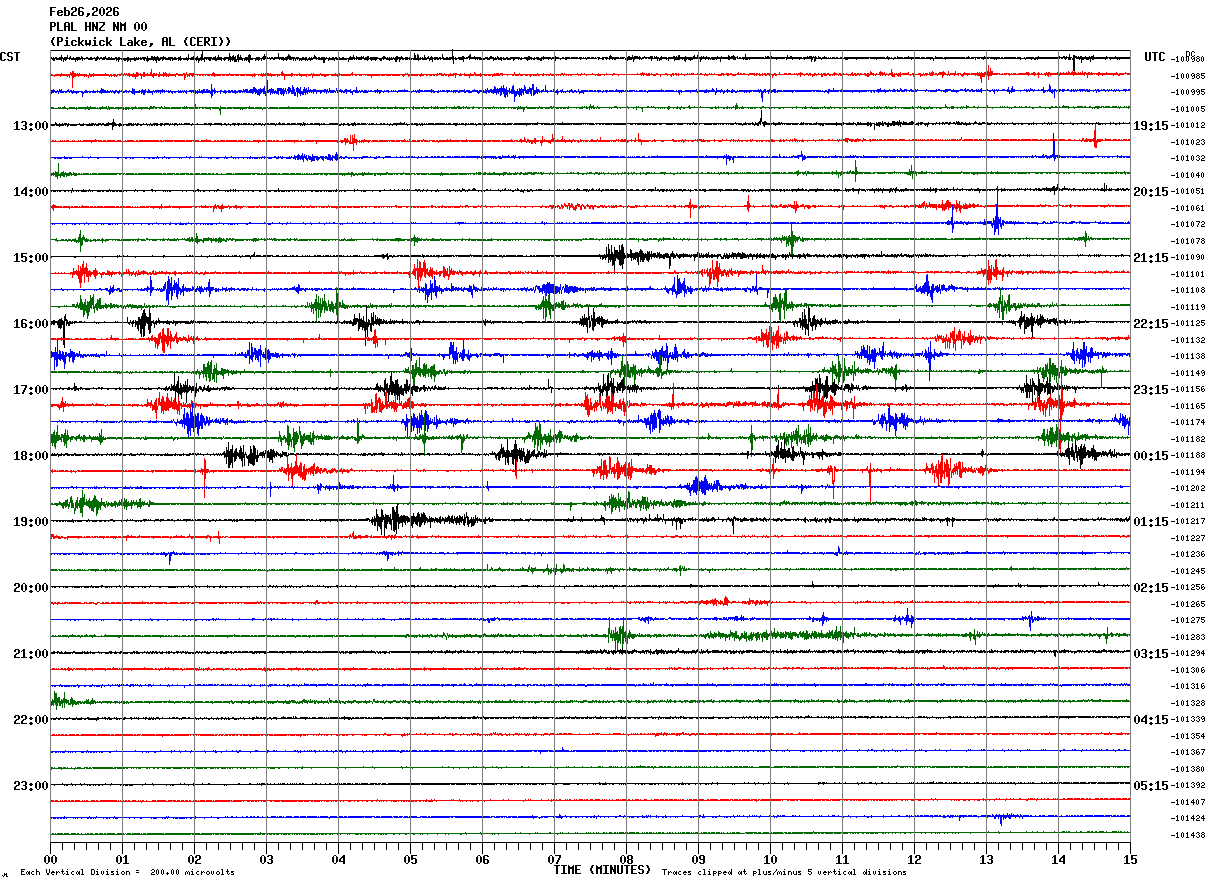The width and height of the screenshot is (1210, 886).
Task: Click minute tick label 03 on the time axis
Action: (x=266, y=860)
